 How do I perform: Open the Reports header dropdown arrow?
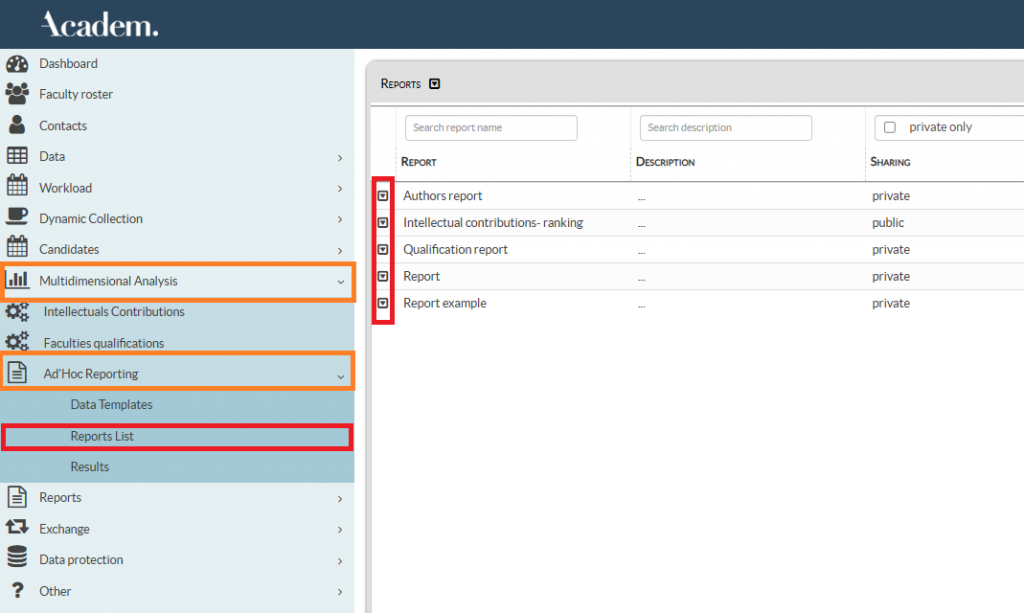pyautogui.click(x=434, y=84)
